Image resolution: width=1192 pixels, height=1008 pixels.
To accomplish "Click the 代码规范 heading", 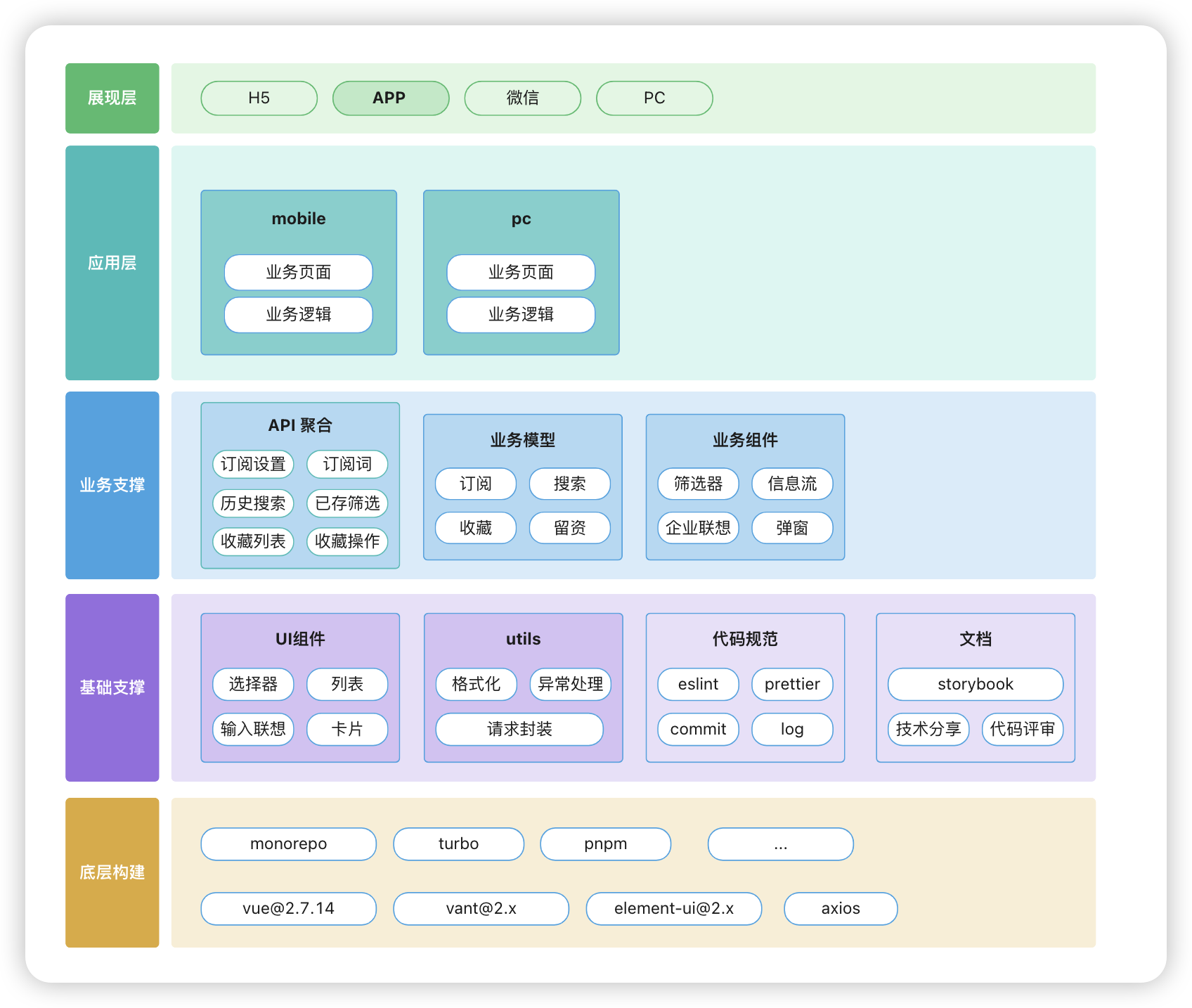I will (x=745, y=639).
